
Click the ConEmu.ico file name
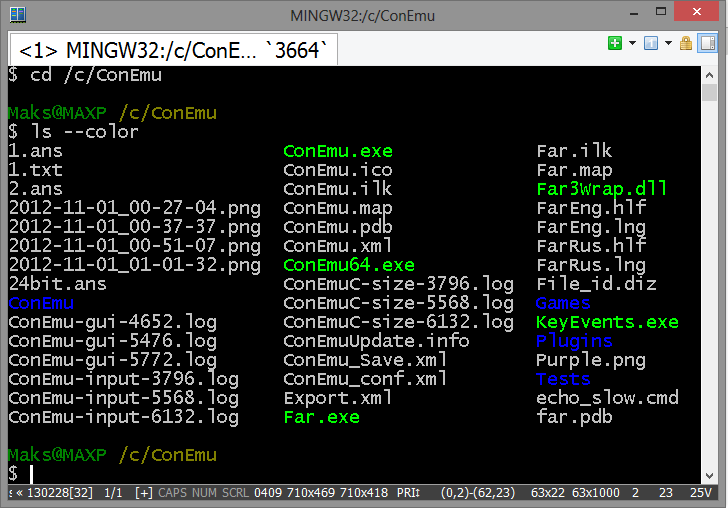(x=338, y=170)
